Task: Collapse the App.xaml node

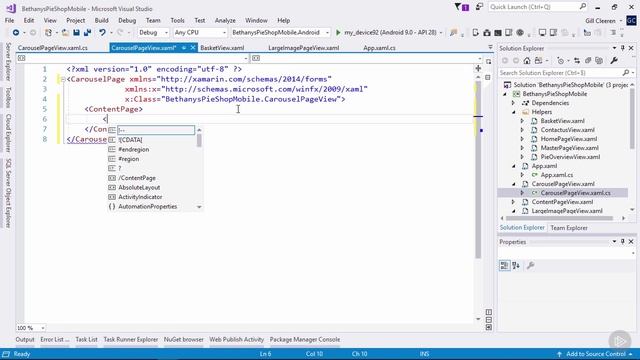Action: pos(513,166)
